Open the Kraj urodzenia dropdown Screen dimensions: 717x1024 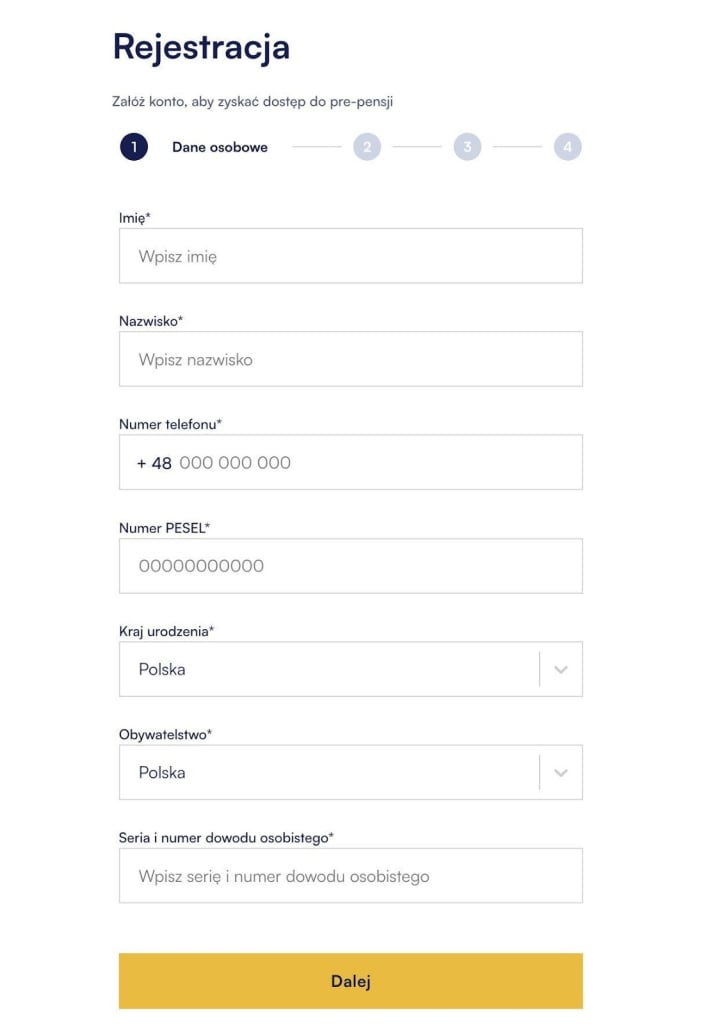click(x=330, y=669)
